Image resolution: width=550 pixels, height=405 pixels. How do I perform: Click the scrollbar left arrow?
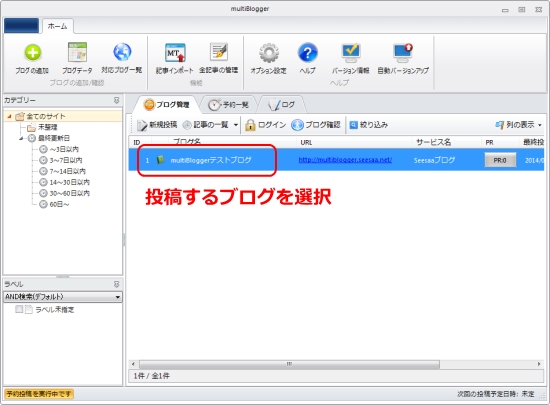point(133,364)
